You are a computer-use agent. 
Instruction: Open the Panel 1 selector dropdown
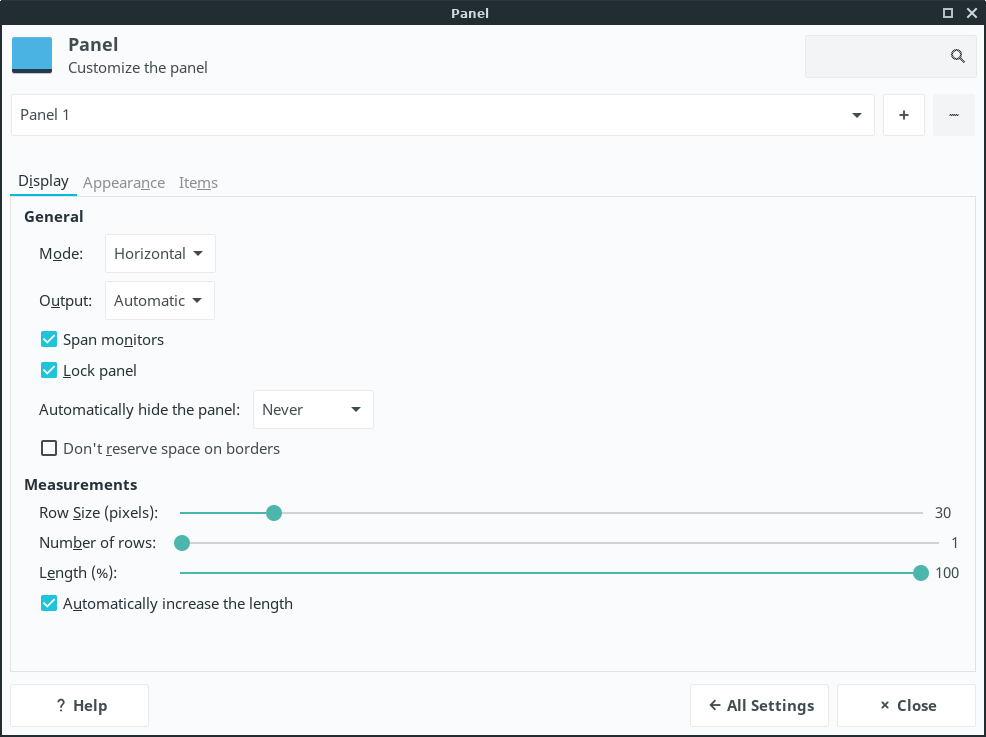[442, 115]
